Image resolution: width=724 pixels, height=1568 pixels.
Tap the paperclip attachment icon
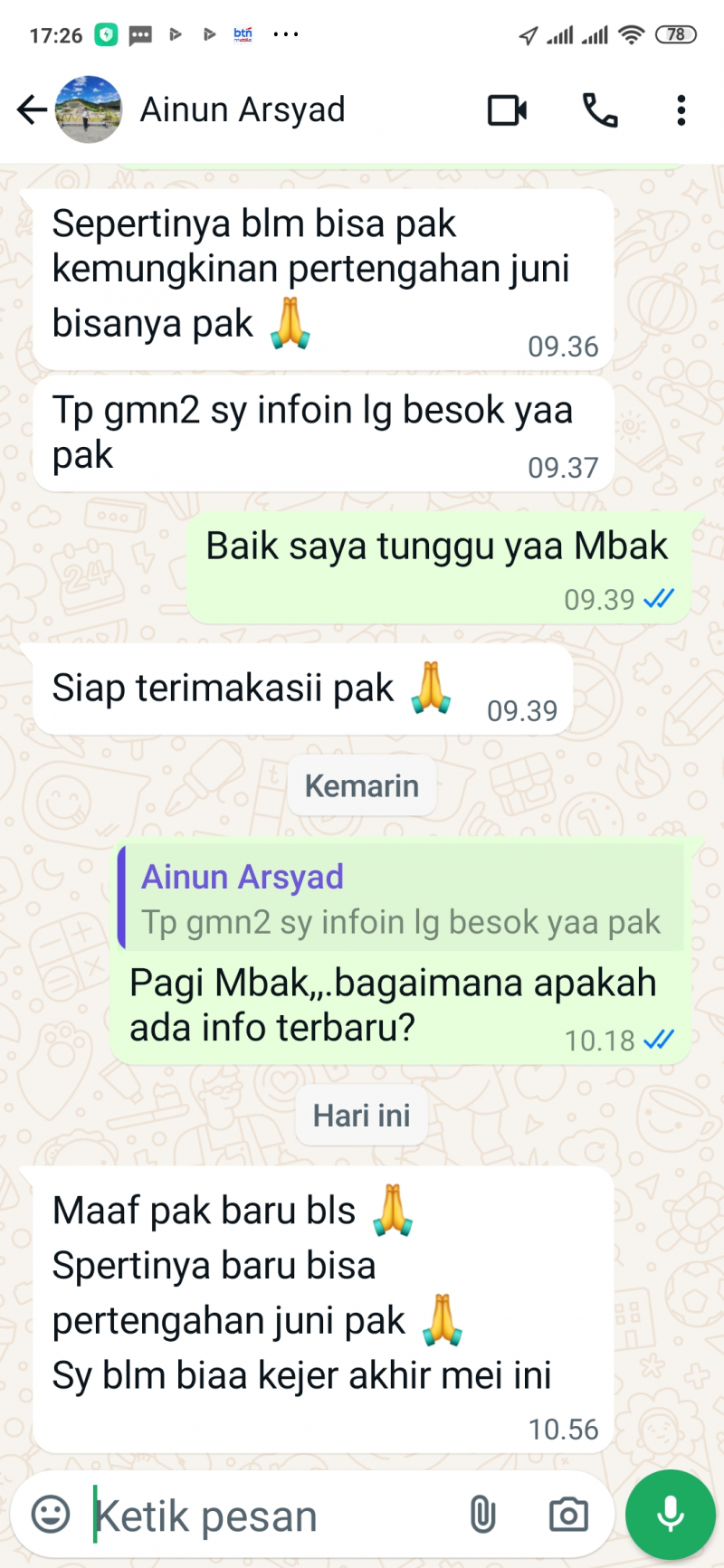482,1515
